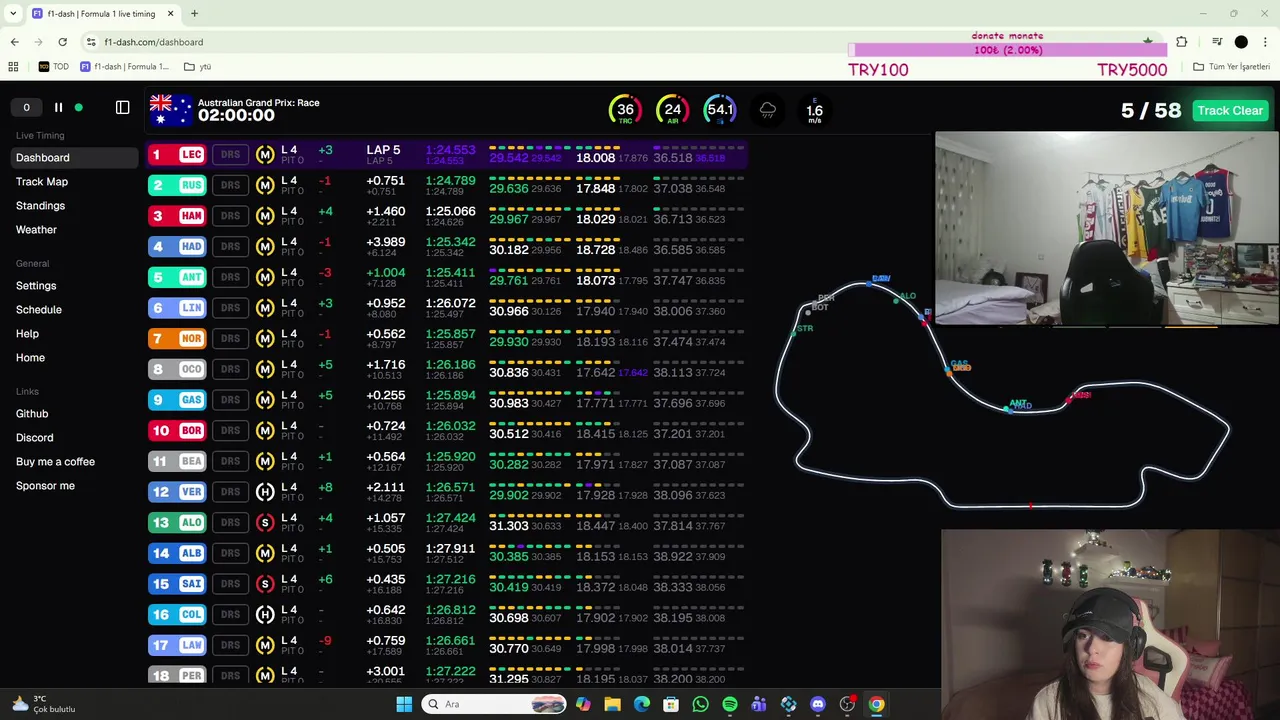The image size is (1280, 720).
Task: Open the Chrome media controls icon
Action: point(1217,42)
